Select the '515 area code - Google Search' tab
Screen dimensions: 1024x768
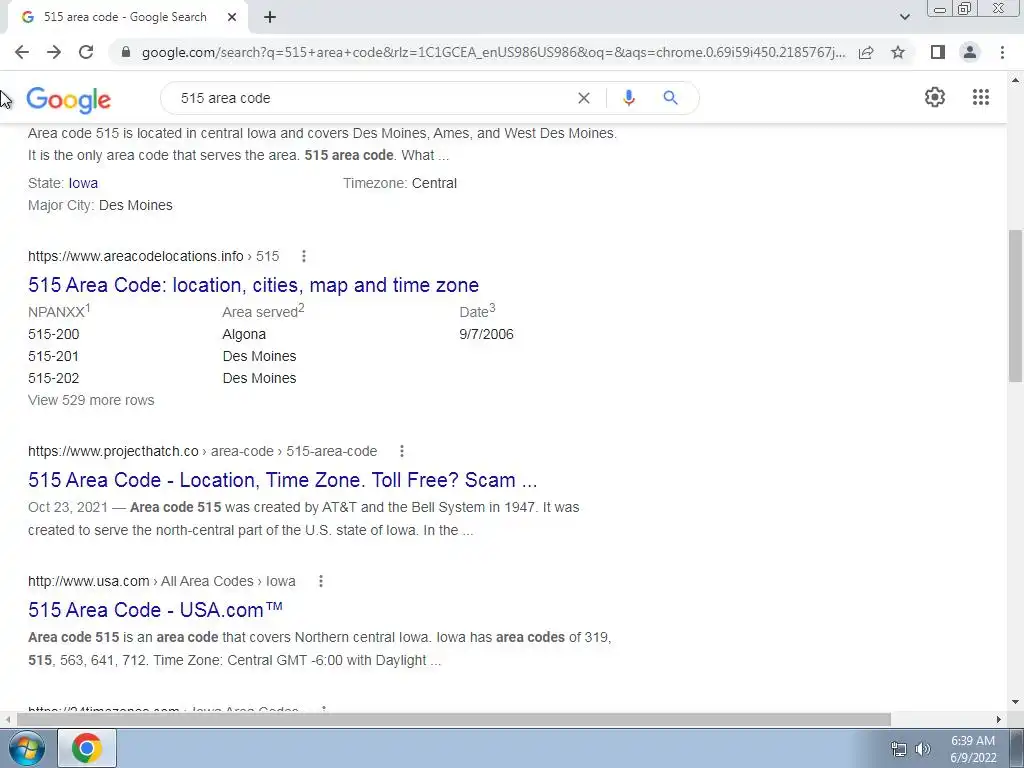[x=127, y=17]
